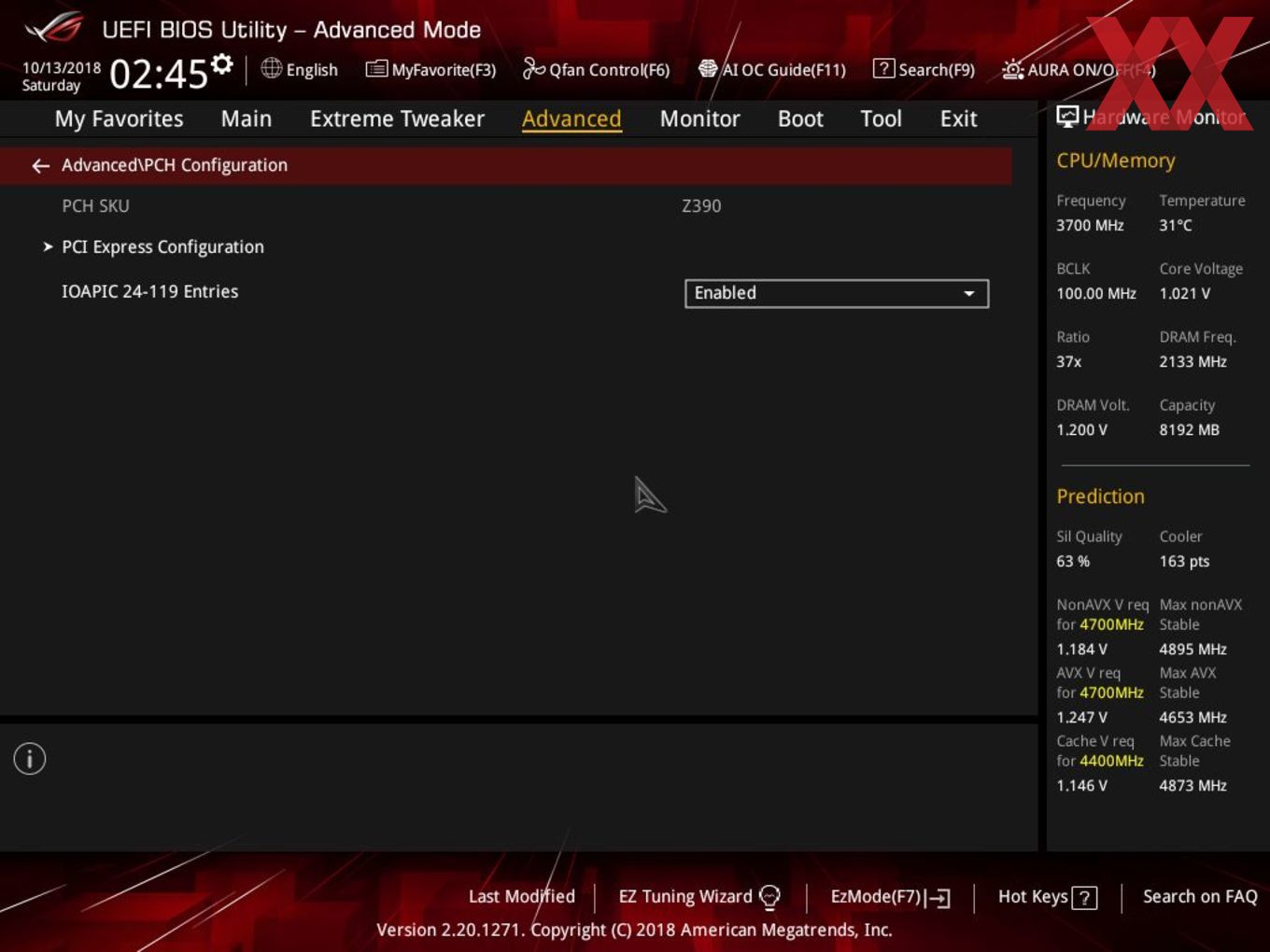The image size is (1270, 952).
Task: Click the IOAPIC dropdown arrow
Action: pyautogui.click(x=969, y=294)
